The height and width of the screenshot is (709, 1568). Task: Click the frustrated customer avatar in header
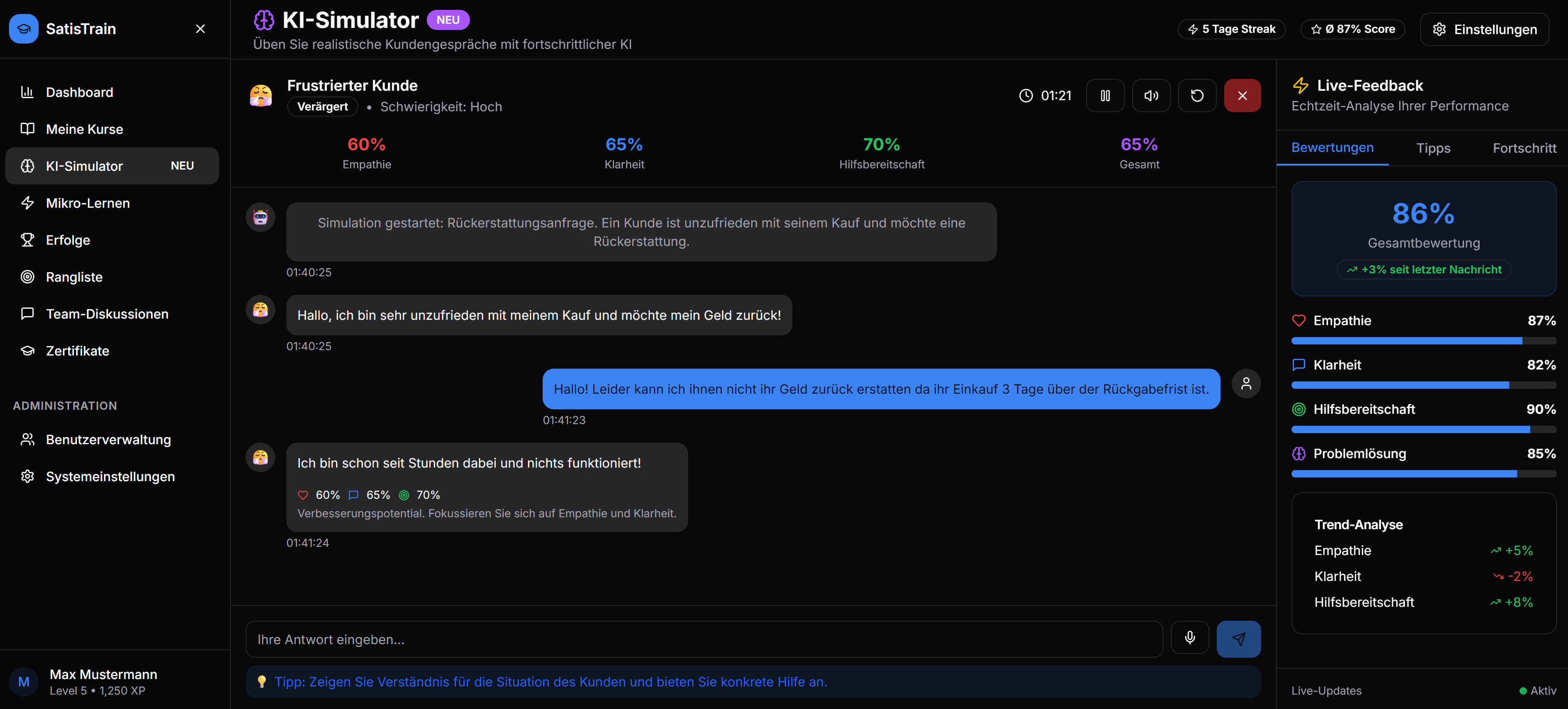(260, 96)
